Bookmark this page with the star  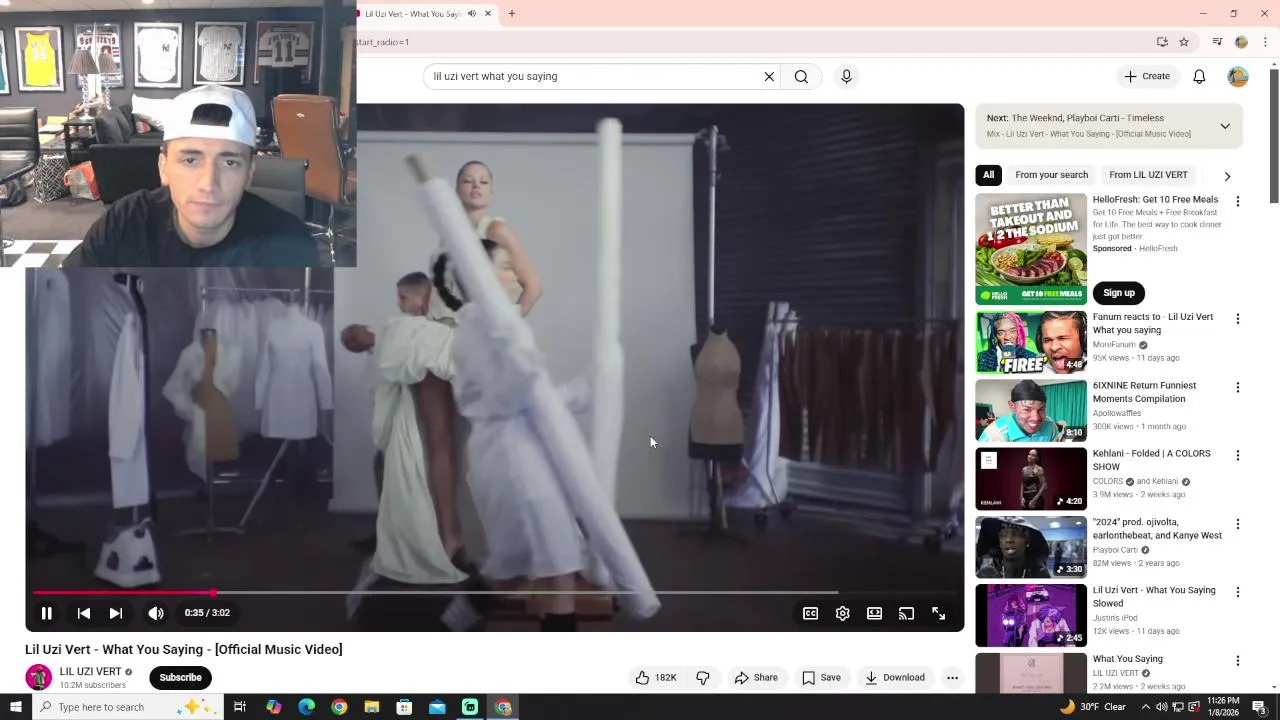click(x=1184, y=42)
